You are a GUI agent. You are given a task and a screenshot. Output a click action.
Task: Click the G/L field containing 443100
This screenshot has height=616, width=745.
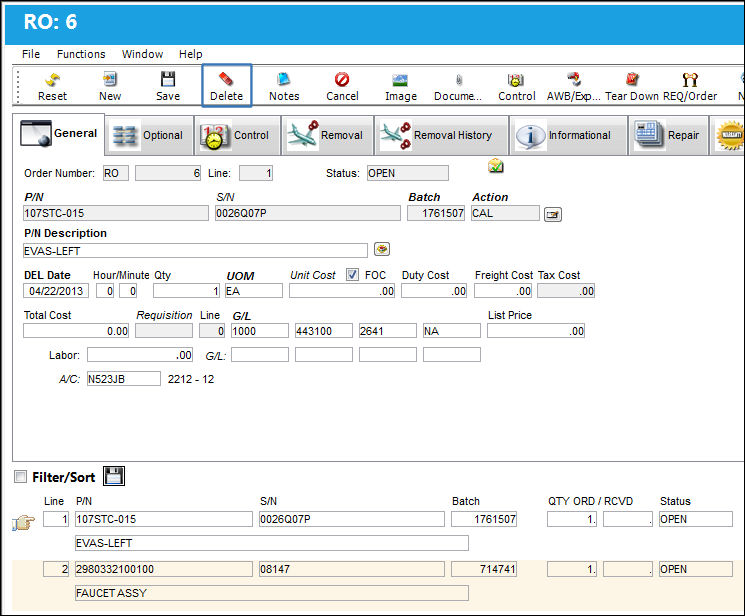click(324, 331)
